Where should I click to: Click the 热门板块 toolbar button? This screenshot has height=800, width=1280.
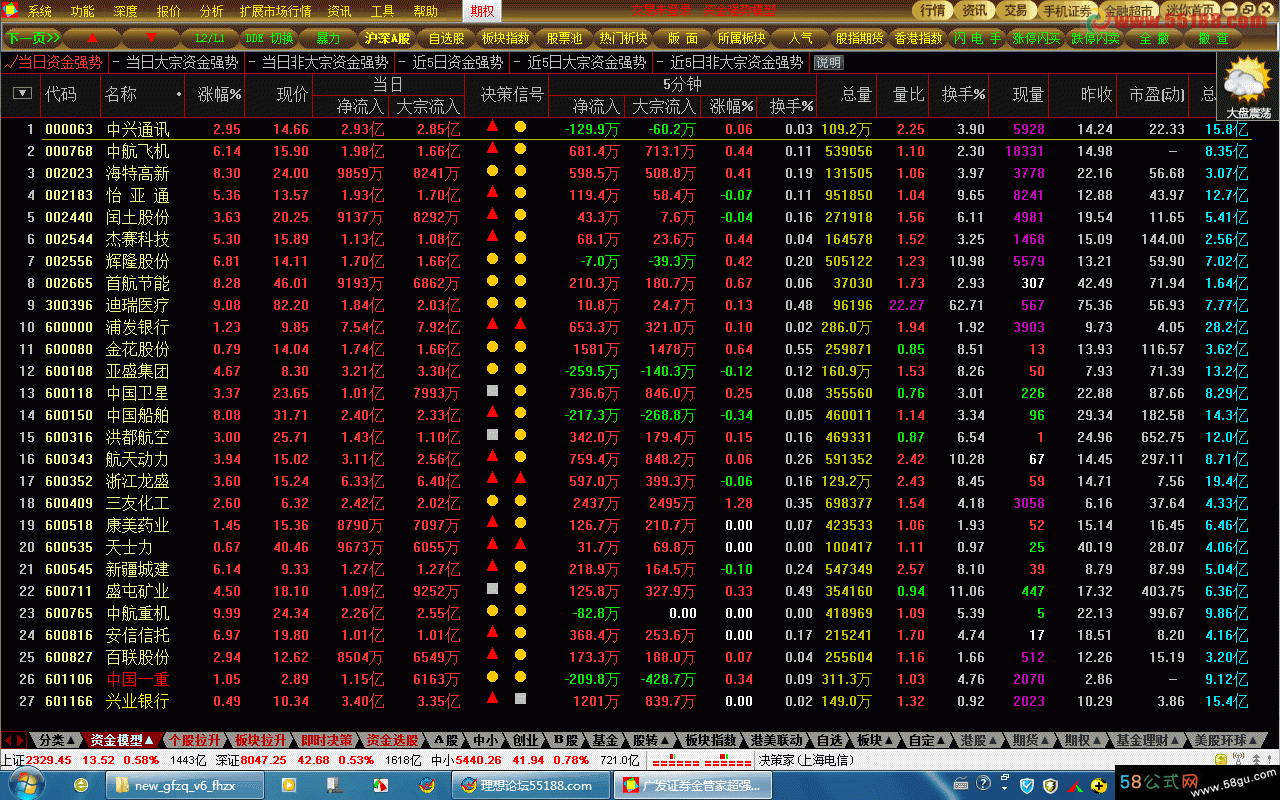point(623,38)
